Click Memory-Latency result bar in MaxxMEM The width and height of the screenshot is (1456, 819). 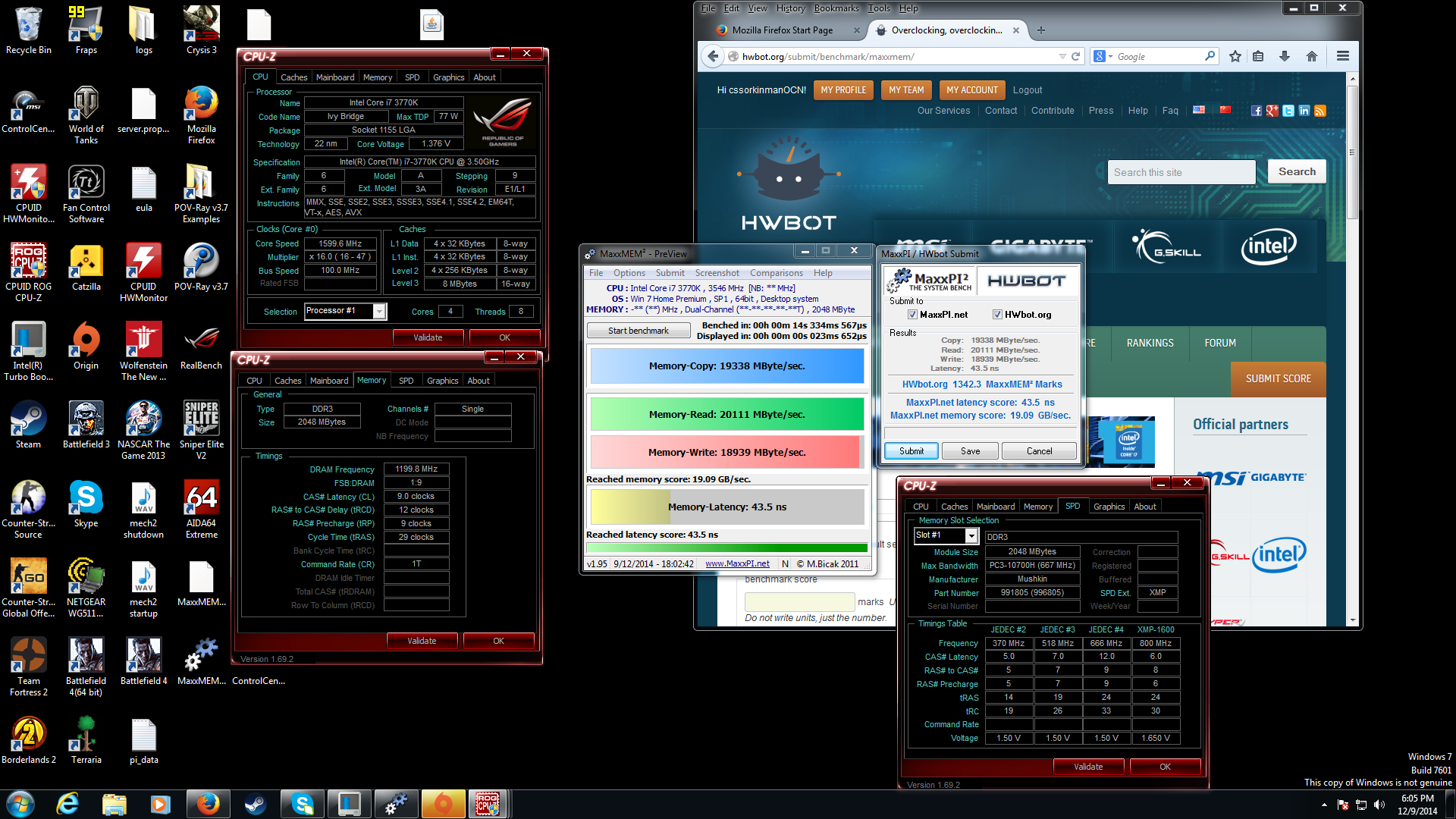[726, 507]
